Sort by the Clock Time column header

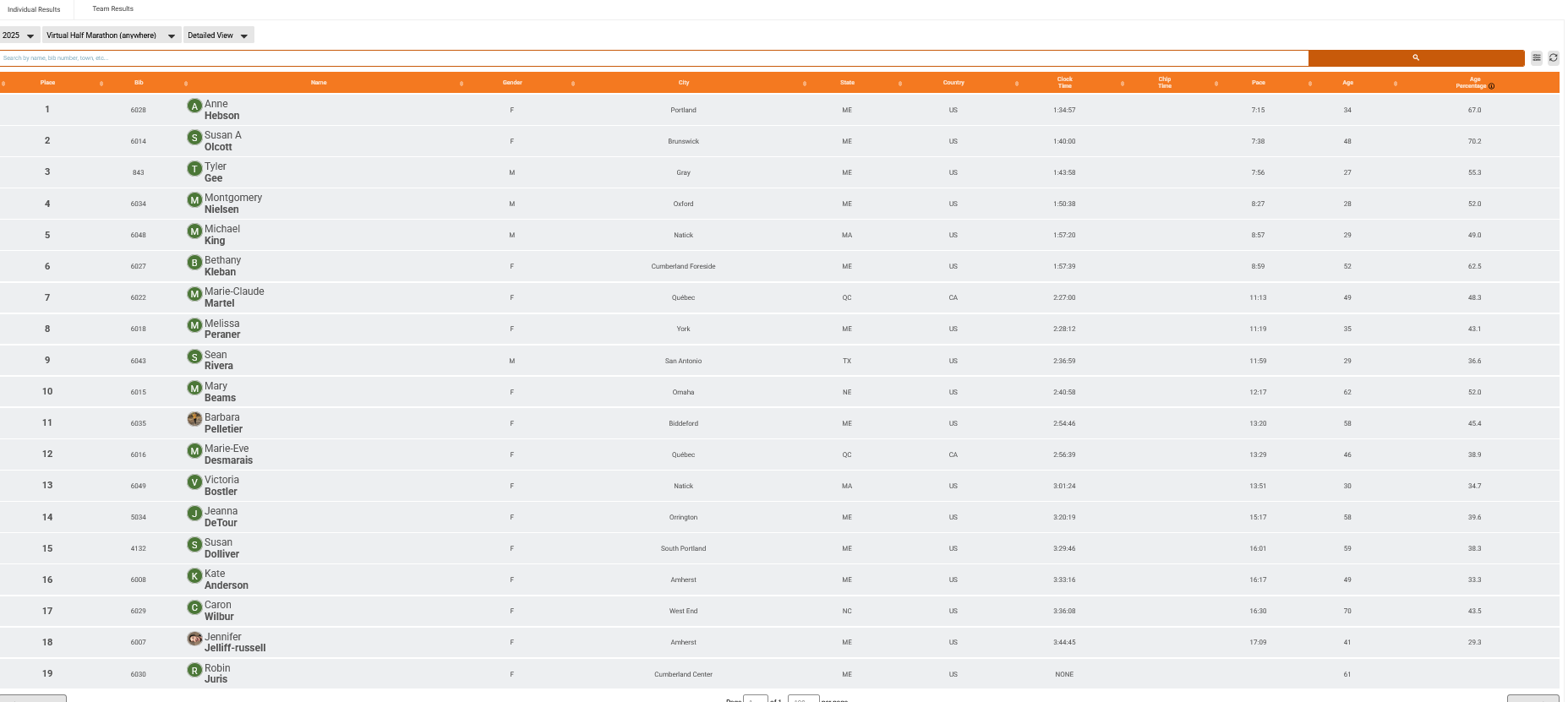click(1064, 83)
